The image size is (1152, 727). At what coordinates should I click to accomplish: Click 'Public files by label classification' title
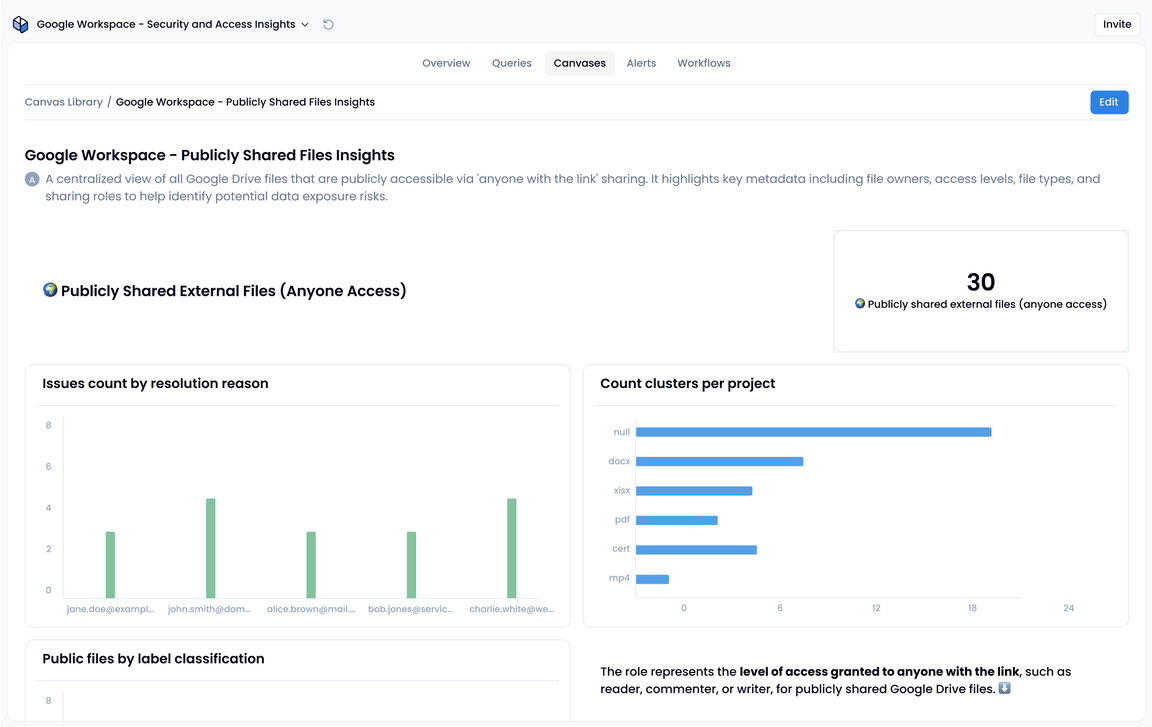(x=153, y=659)
